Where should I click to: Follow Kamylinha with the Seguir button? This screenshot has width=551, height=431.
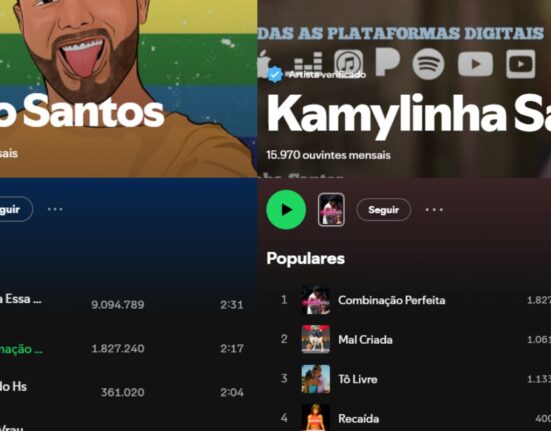pos(383,210)
